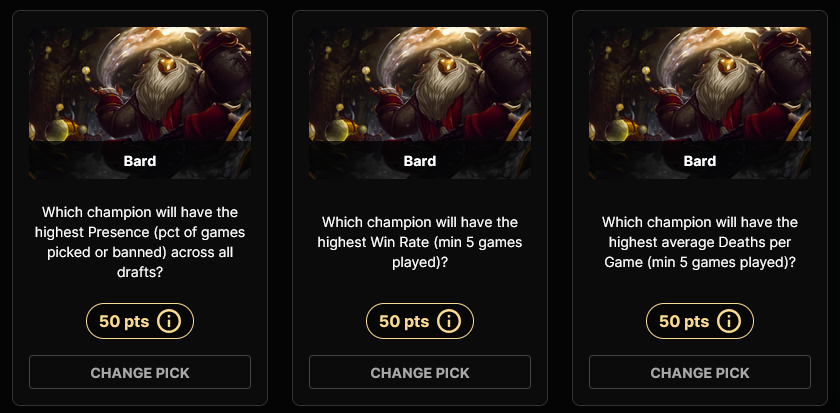This screenshot has height=413, width=840.
Task: Click the highest Win Rate question text
Action: [420, 242]
